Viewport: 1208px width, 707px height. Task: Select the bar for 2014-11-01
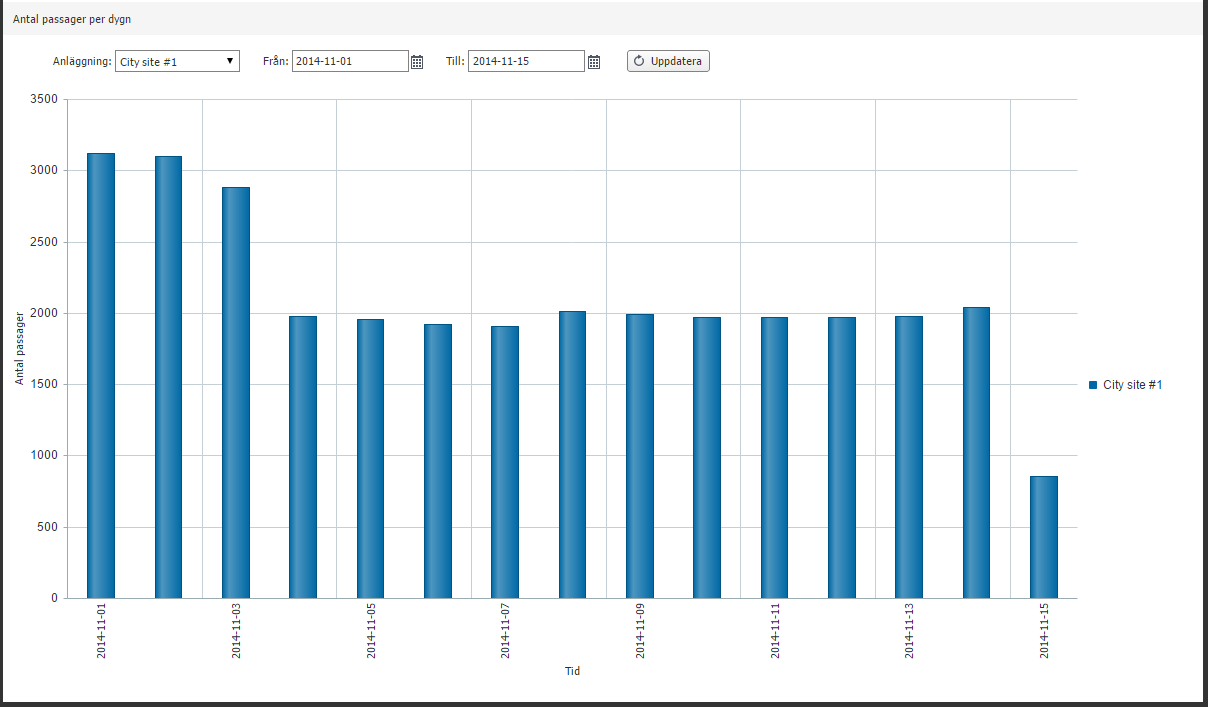[101, 376]
